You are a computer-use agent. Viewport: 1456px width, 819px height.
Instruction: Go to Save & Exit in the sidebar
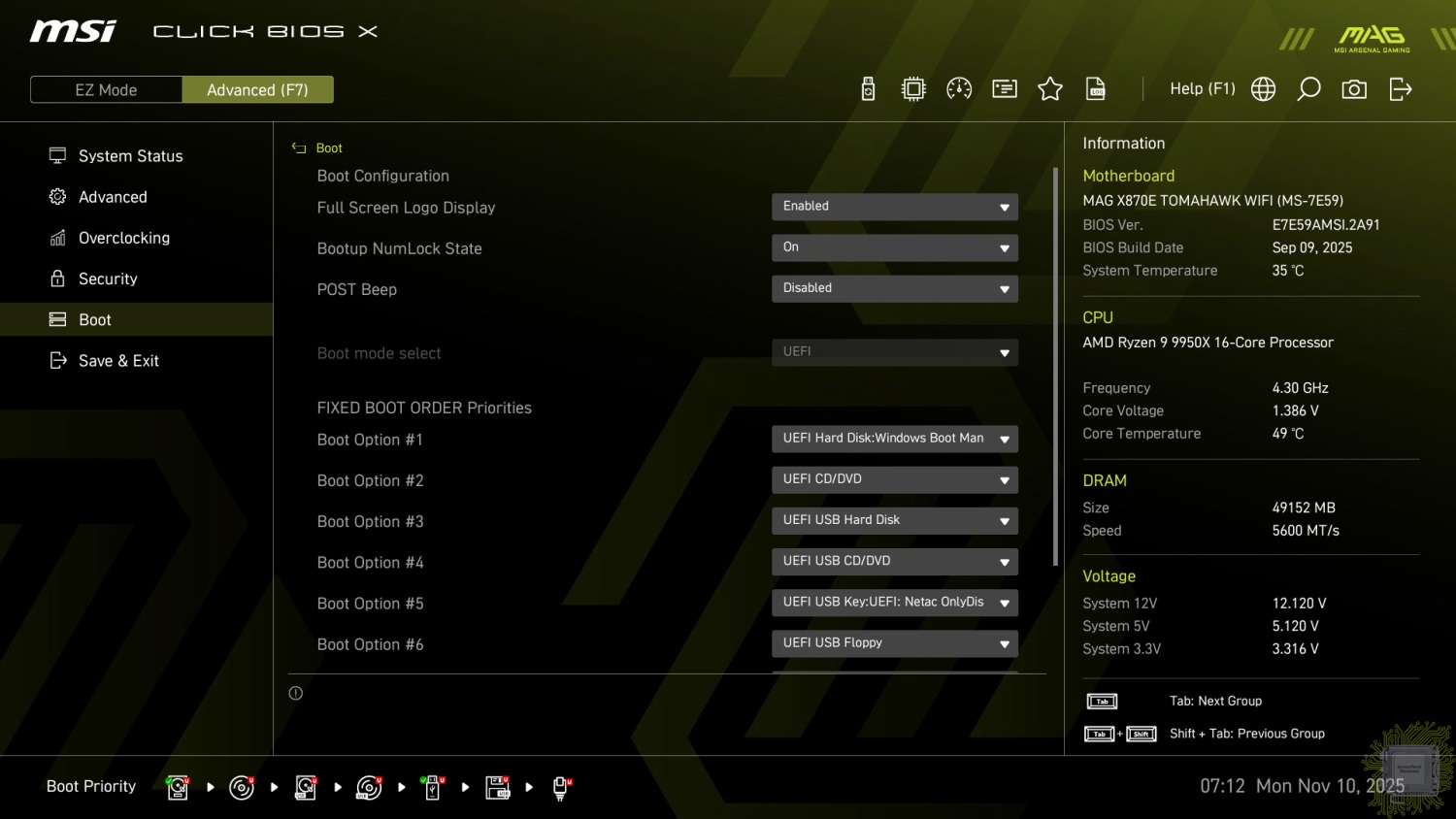118,360
